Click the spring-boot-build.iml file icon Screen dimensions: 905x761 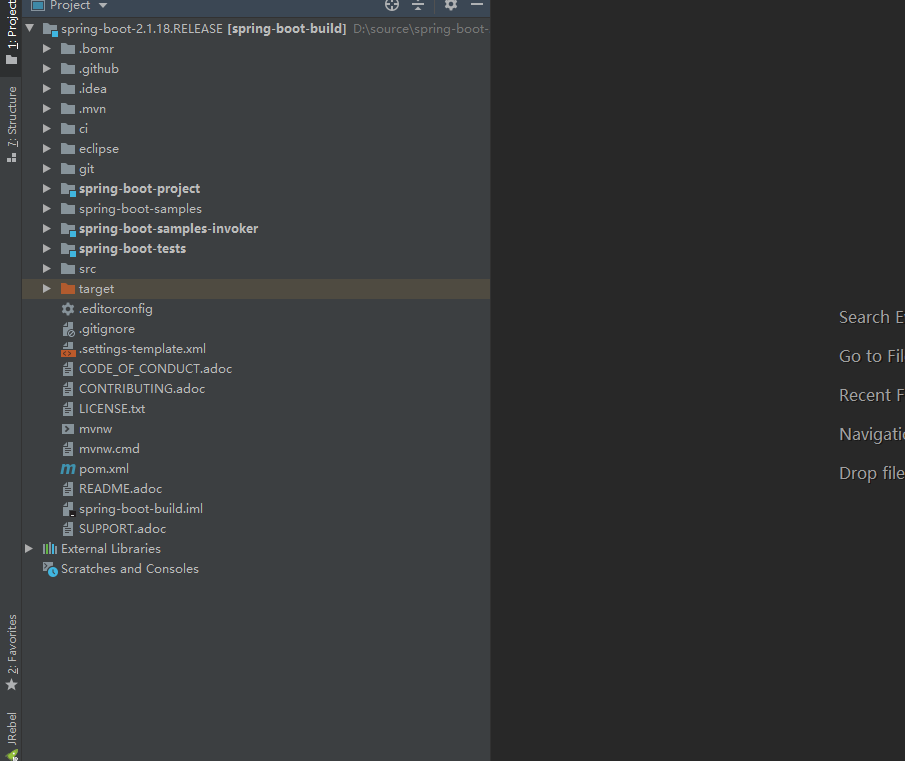pyautogui.click(x=68, y=509)
